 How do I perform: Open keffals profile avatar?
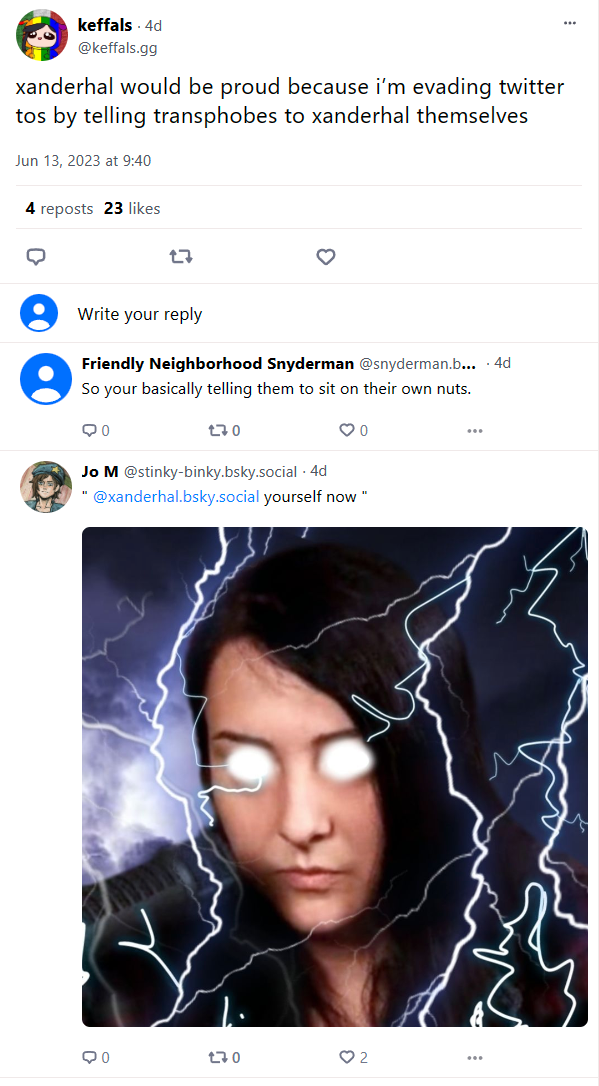[42, 35]
